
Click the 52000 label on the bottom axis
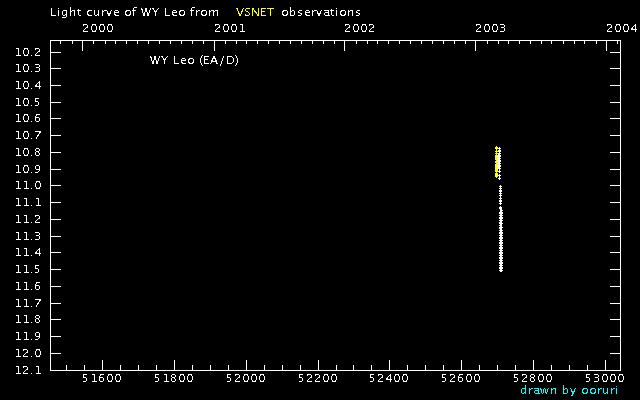coord(246,380)
